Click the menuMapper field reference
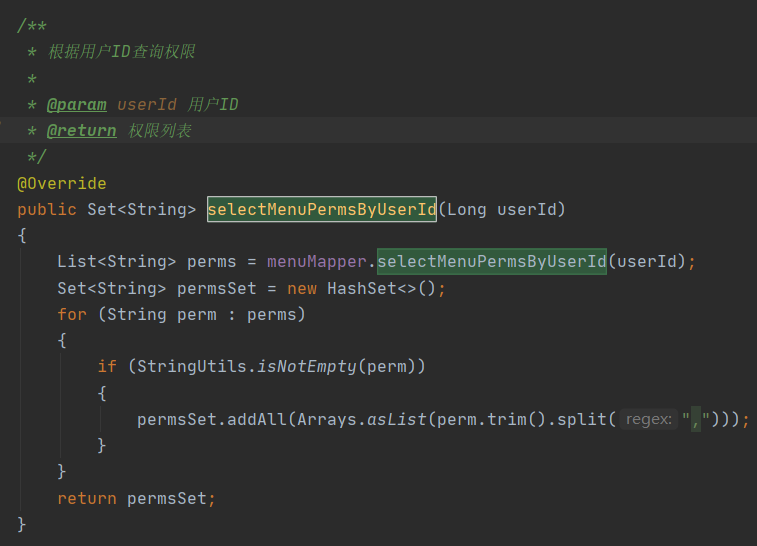The image size is (757, 546). [317, 262]
